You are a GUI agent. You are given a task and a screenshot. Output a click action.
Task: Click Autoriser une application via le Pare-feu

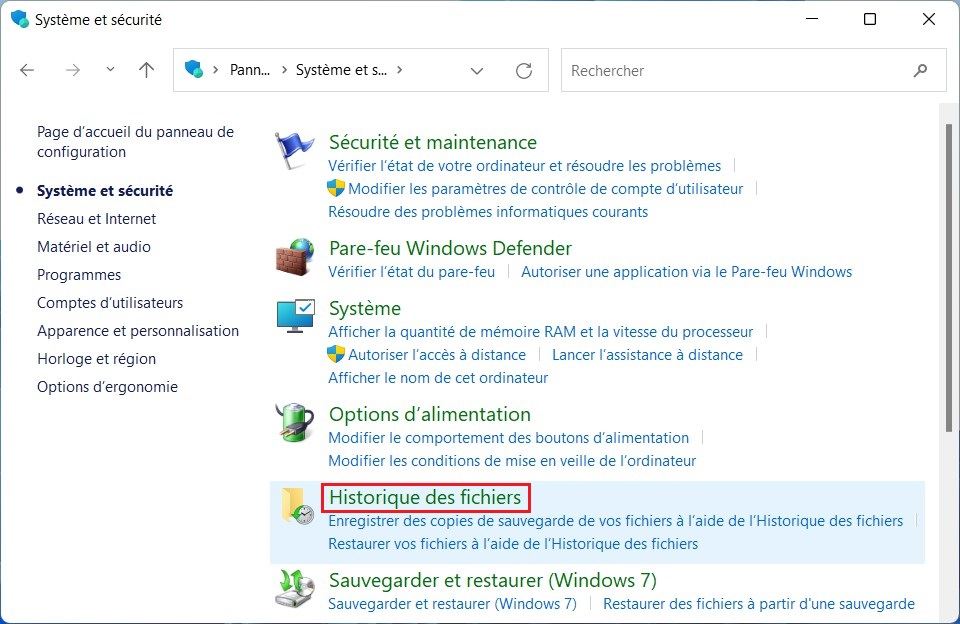coord(686,272)
